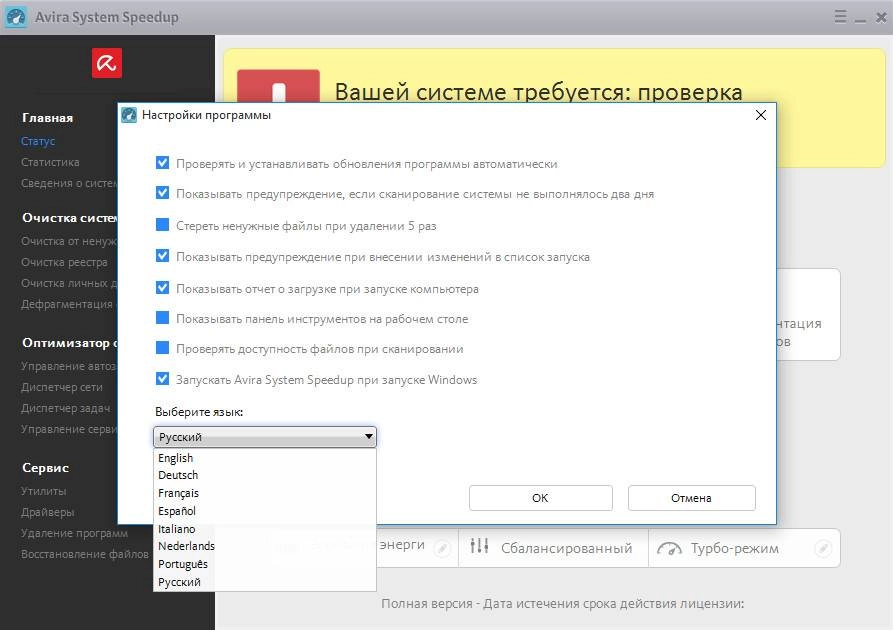Click the edit pencil icon beside energy saving mode
Screen dimensions: 893x630
[x=442, y=549]
